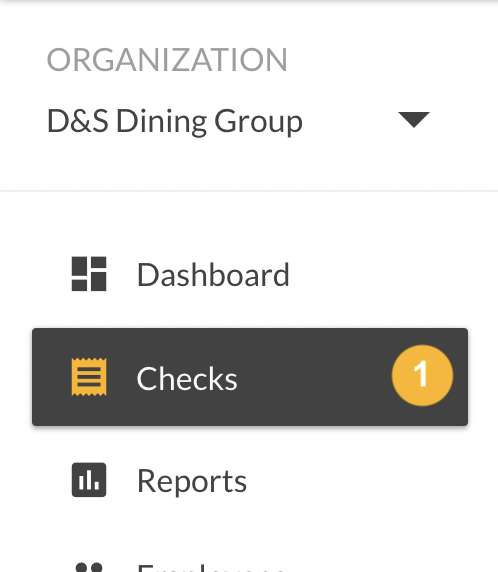Click the yellow Checks receipt icon

click(x=89, y=377)
